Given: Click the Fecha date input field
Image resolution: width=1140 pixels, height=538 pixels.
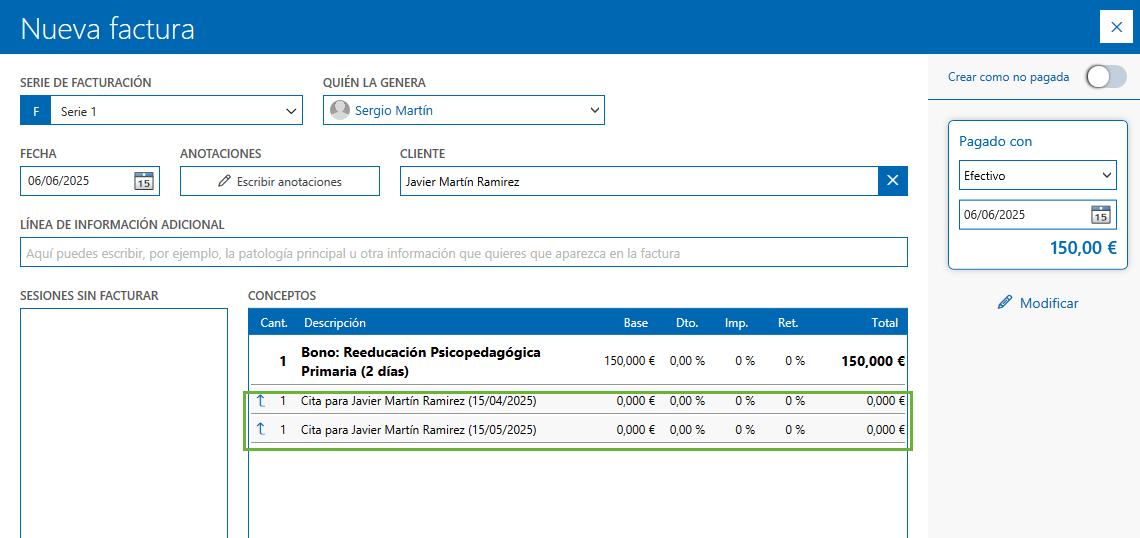Looking at the screenshot, I should [76, 181].
